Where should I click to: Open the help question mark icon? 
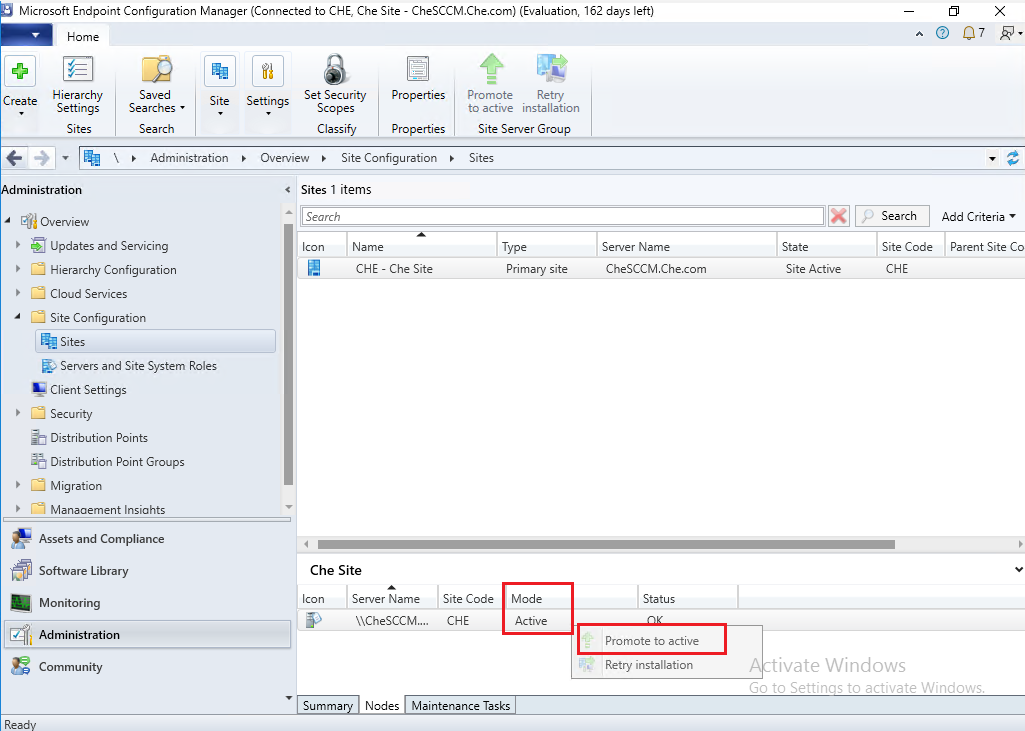942,33
